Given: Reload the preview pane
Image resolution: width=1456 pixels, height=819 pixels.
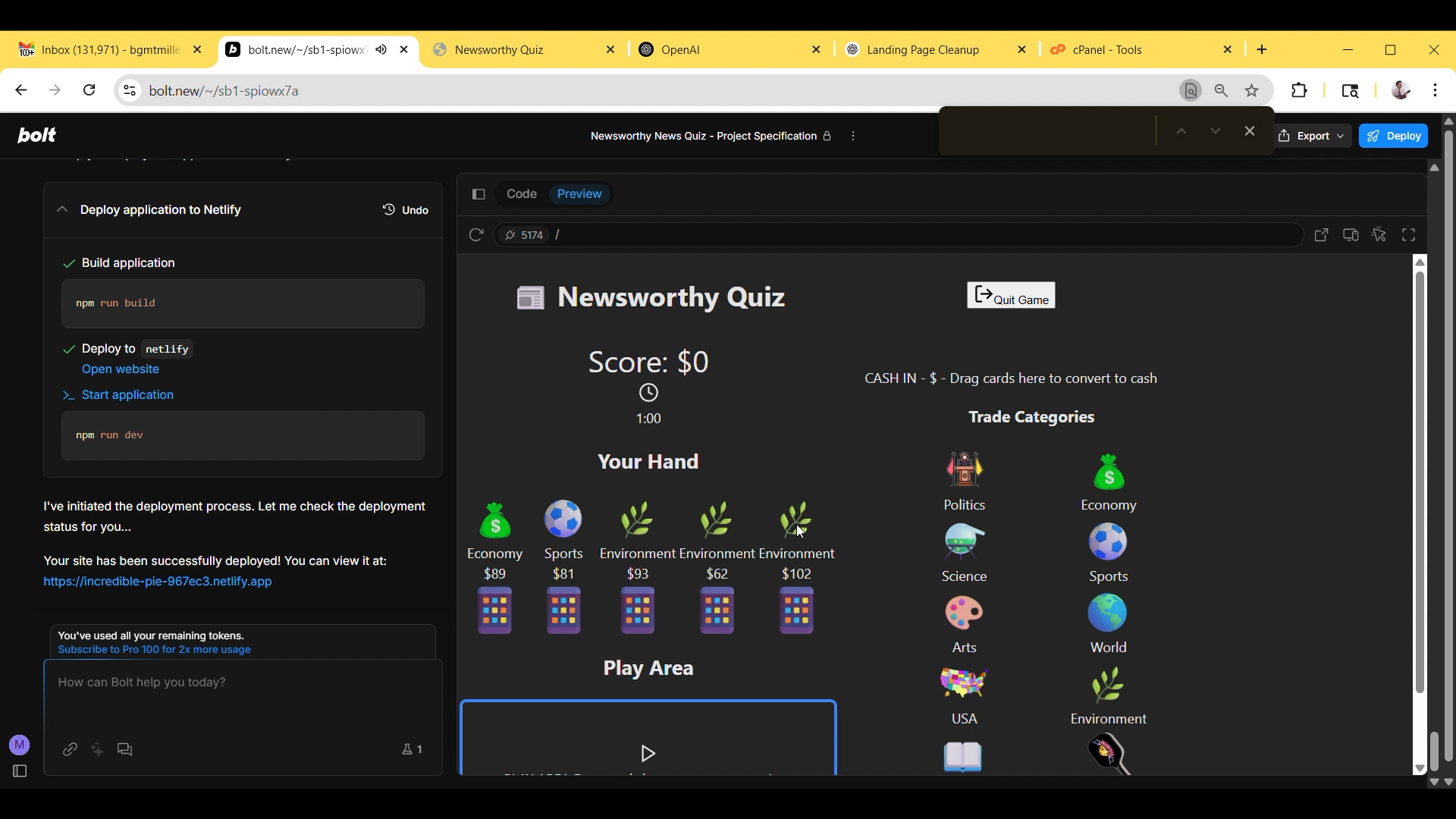Looking at the screenshot, I should tap(476, 235).
